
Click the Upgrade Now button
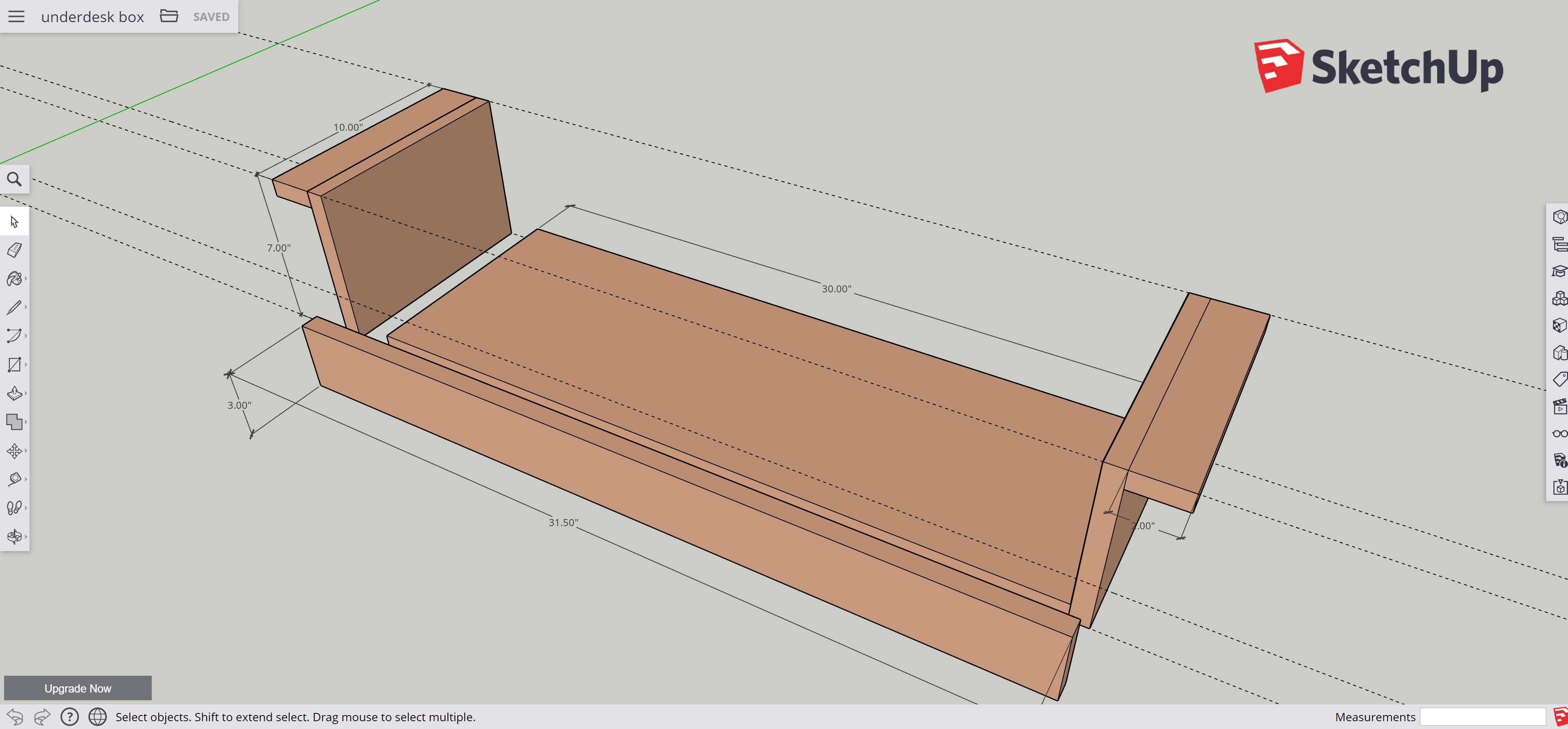coord(77,688)
